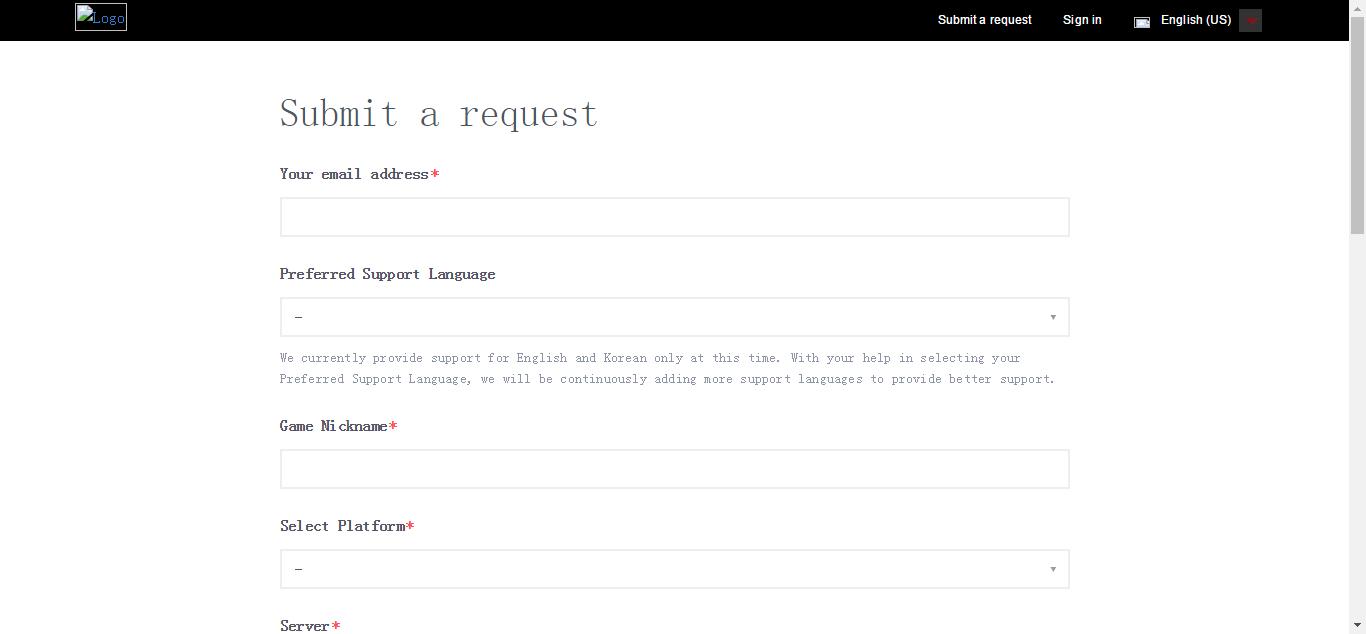Focus the Game Nickname text field
This screenshot has width=1366, height=634.
[674, 469]
